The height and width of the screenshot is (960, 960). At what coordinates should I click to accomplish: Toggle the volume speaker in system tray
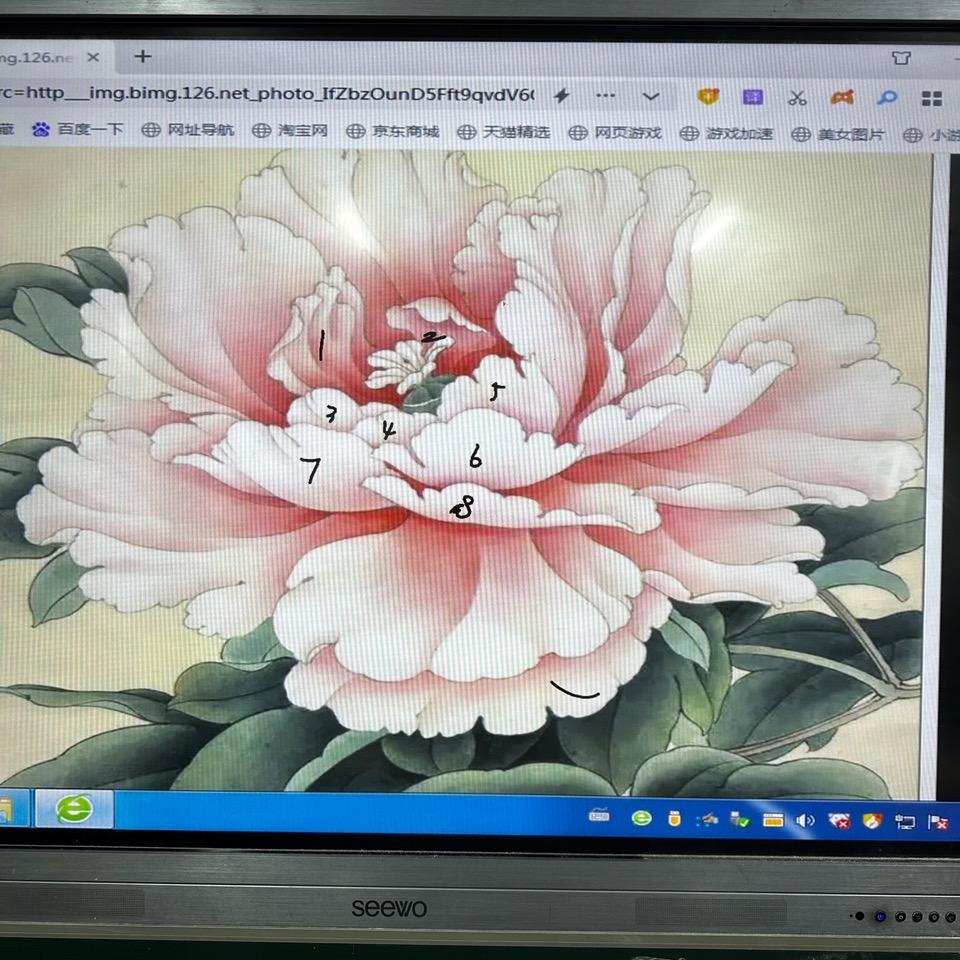point(805,821)
